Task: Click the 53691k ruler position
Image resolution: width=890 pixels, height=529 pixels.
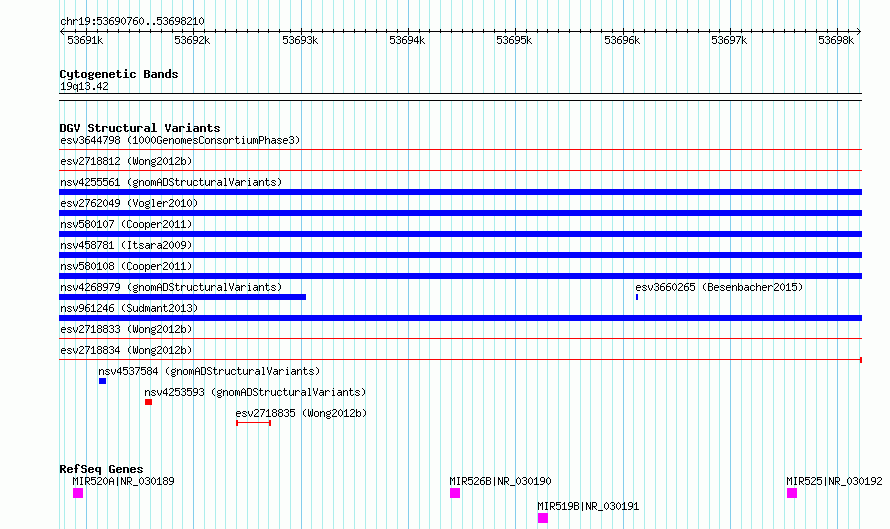Action: (x=85, y=40)
